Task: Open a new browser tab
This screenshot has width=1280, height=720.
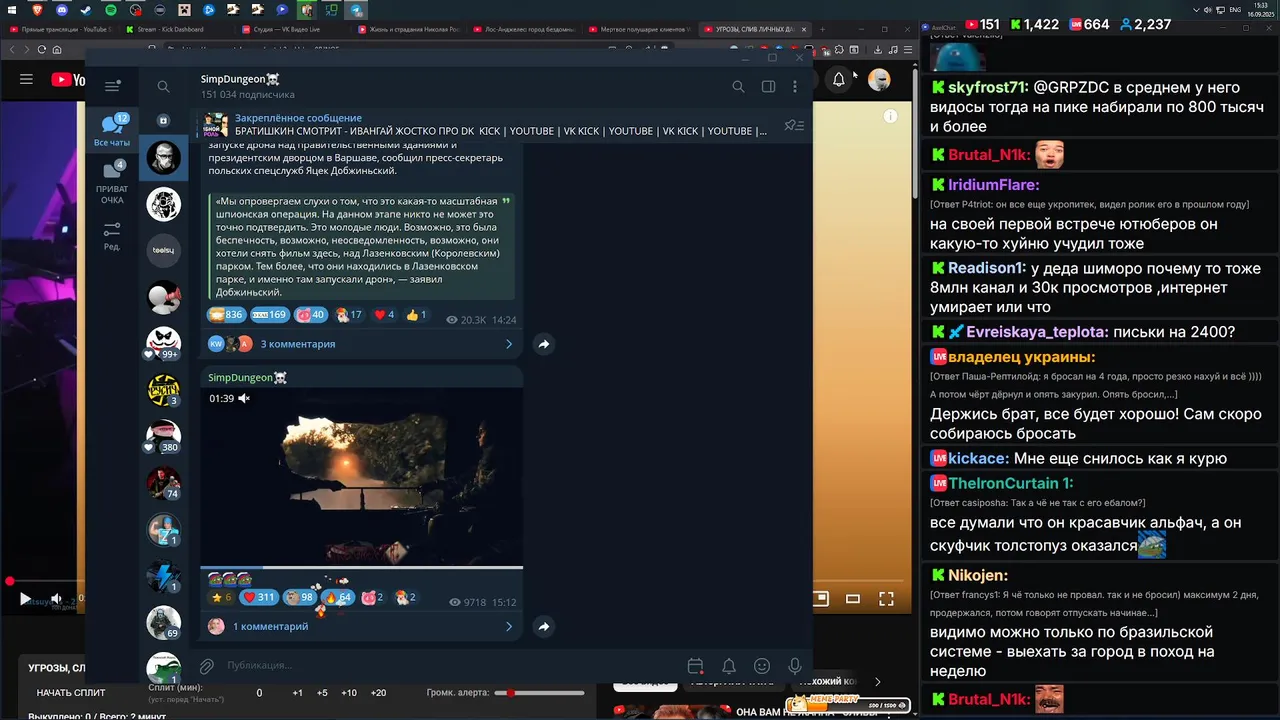Action: point(823,29)
